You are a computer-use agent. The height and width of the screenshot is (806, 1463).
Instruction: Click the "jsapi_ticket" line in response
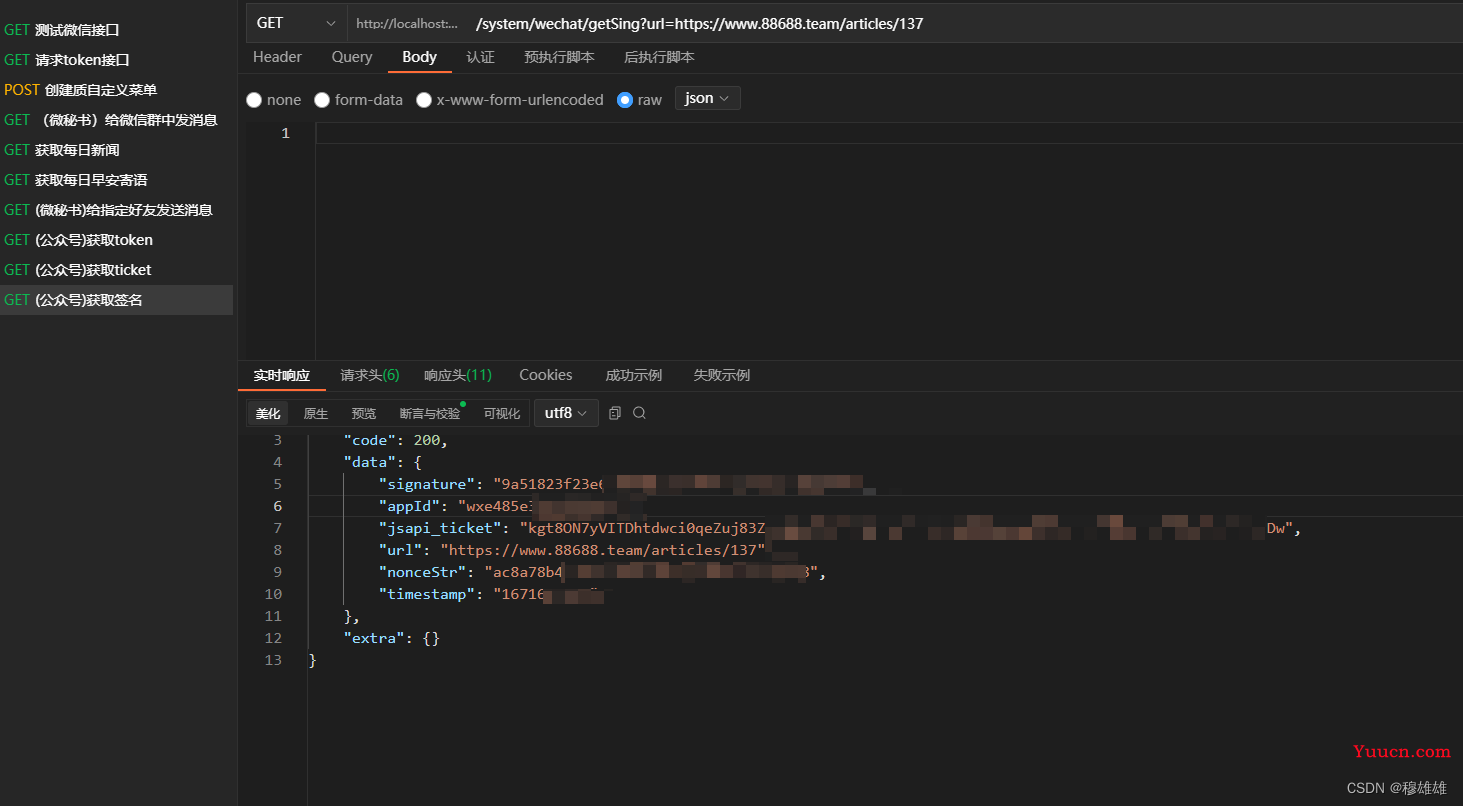coord(840,528)
